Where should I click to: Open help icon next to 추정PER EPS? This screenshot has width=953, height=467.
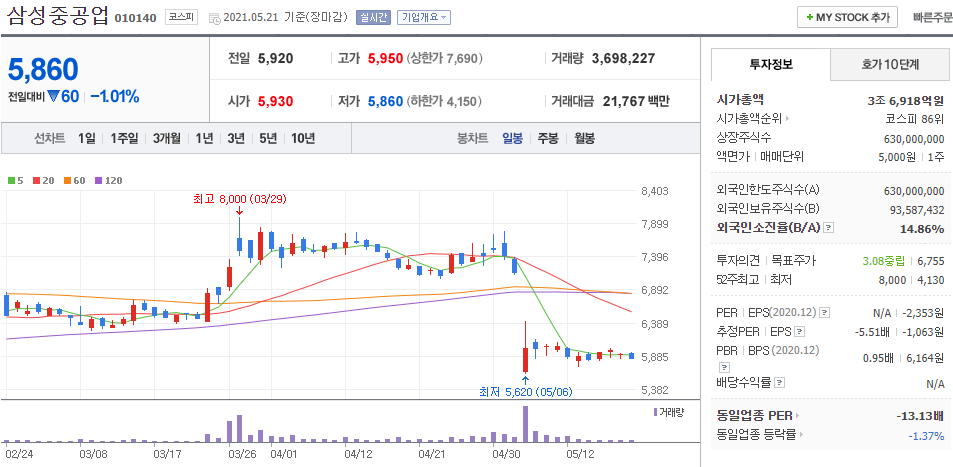pos(800,332)
